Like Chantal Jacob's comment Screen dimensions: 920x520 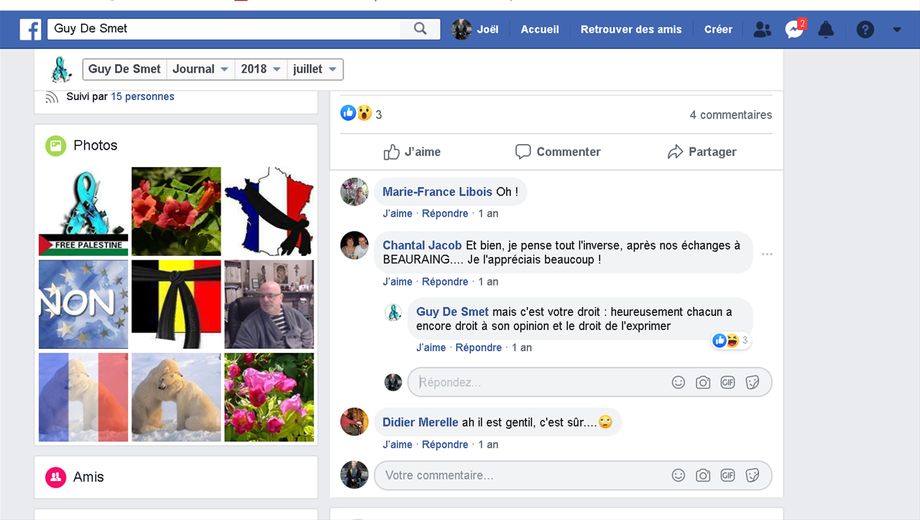pyautogui.click(x=397, y=282)
